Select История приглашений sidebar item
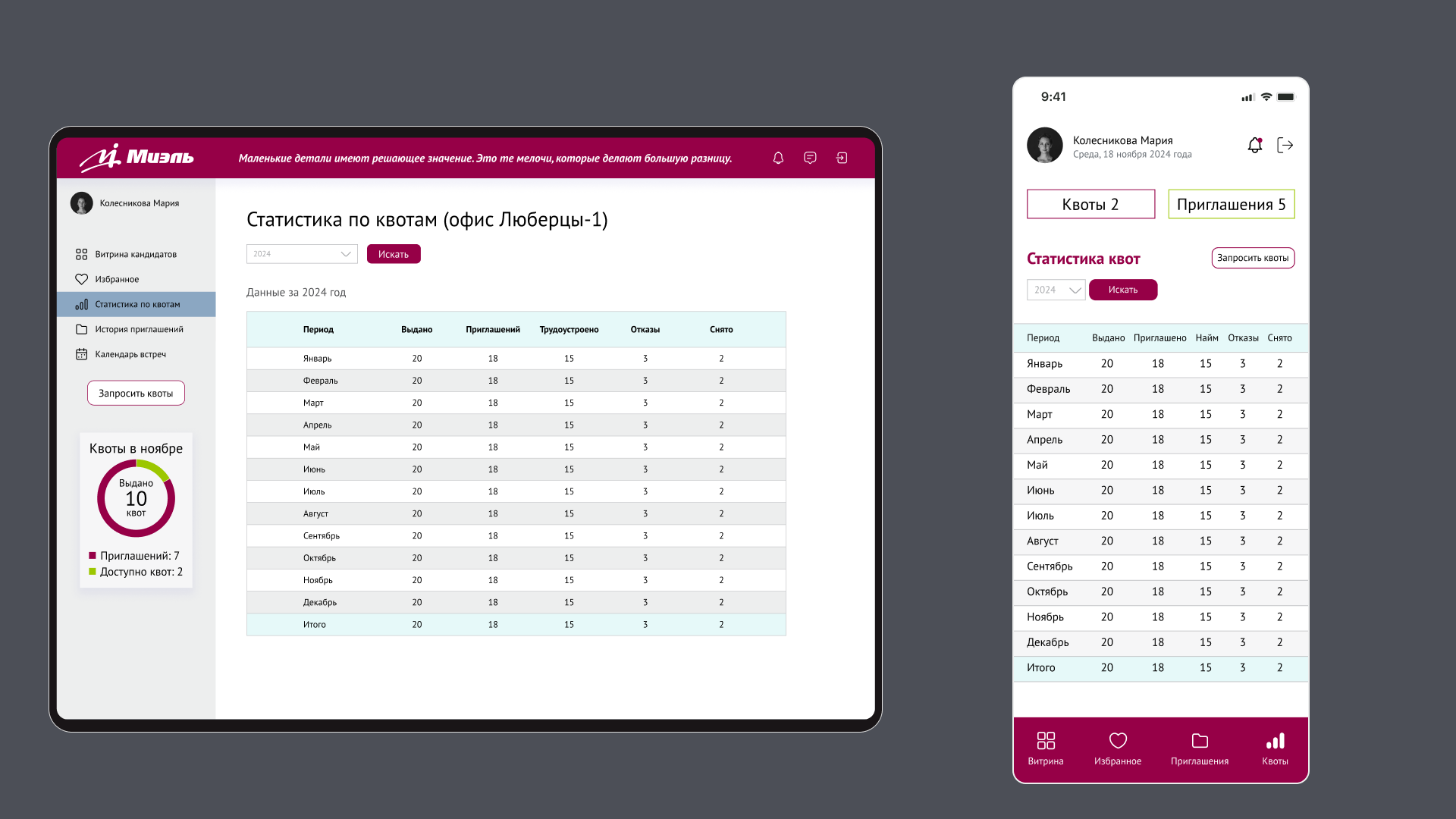Screen dimensions: 1456x819 point(139,329)
